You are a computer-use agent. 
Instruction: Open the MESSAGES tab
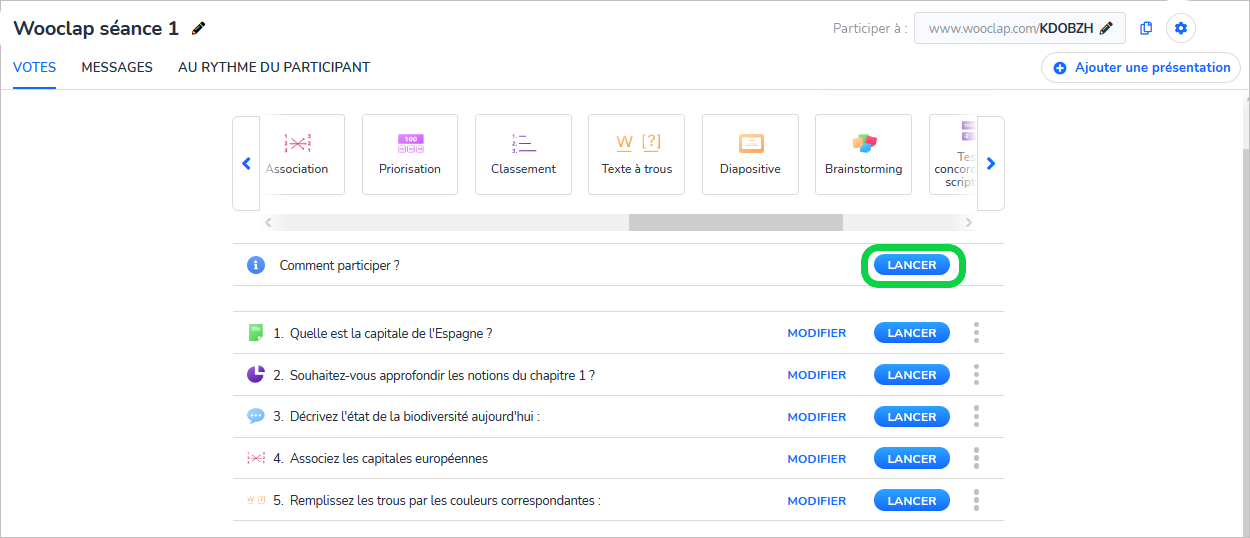(117, 68)
